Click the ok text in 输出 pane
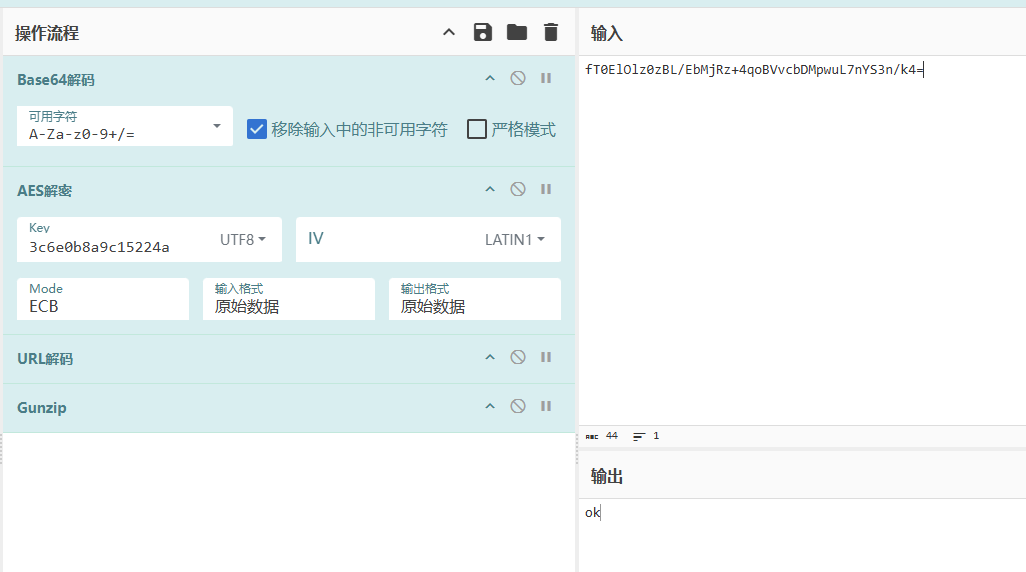 click(592, 512)
